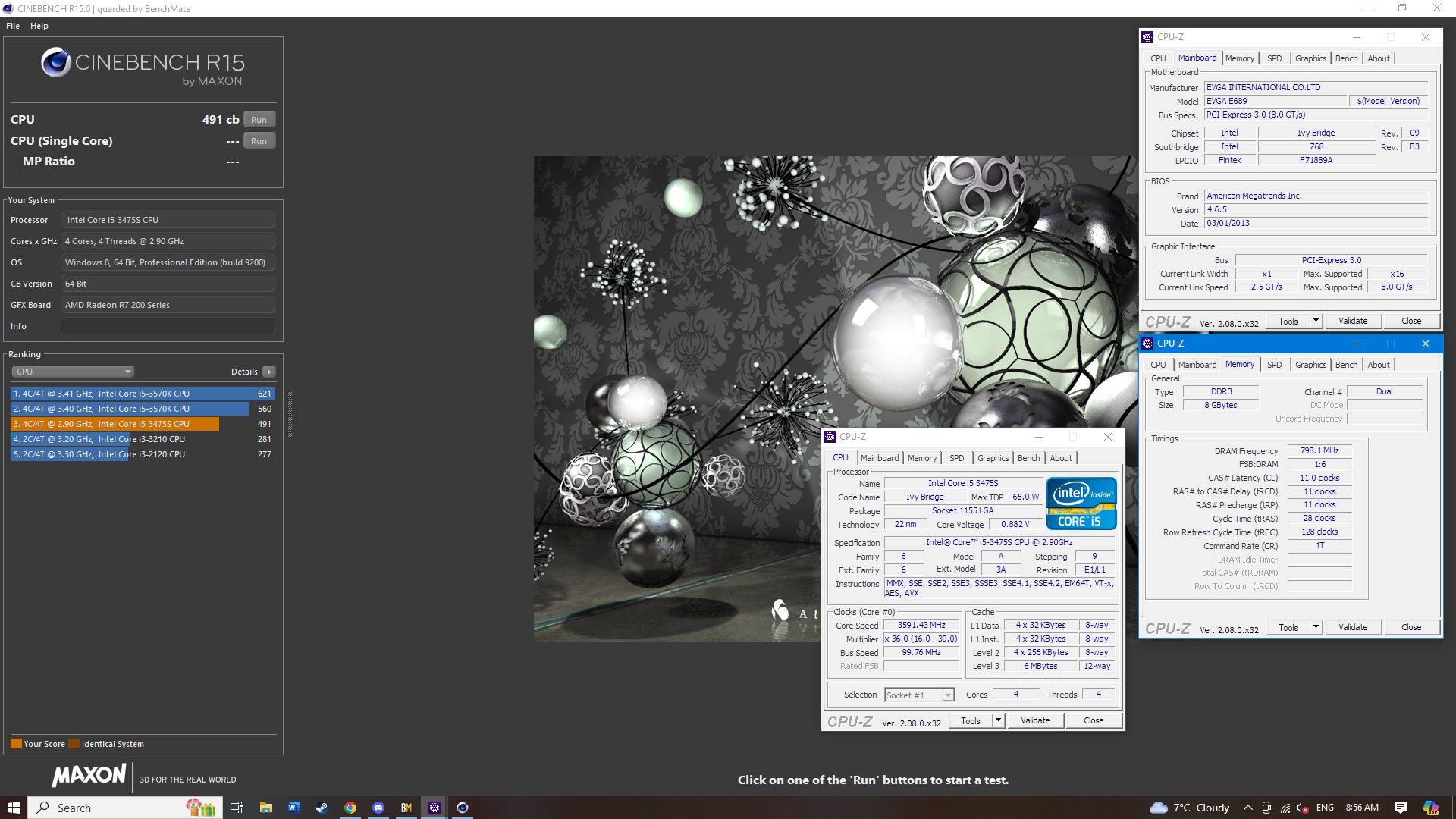Run the CPU benchmark in Cinebench
1456x819 pixels.
point(259,120)
